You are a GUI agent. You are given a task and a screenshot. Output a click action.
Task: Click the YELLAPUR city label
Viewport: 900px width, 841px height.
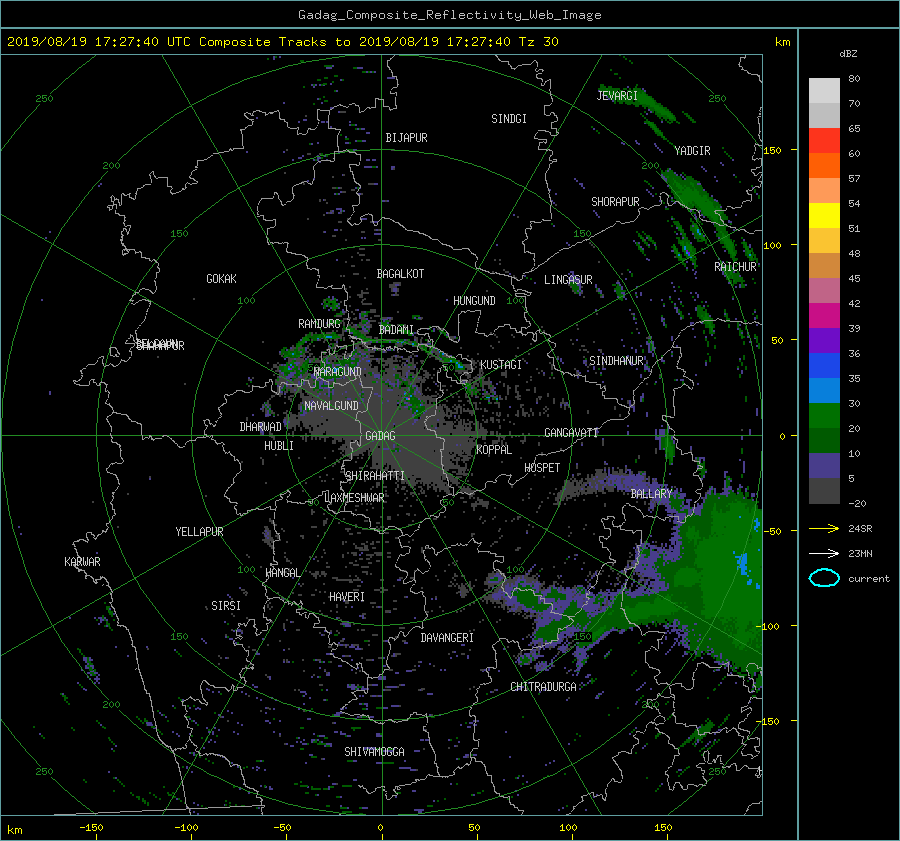[x=199, y=532]
